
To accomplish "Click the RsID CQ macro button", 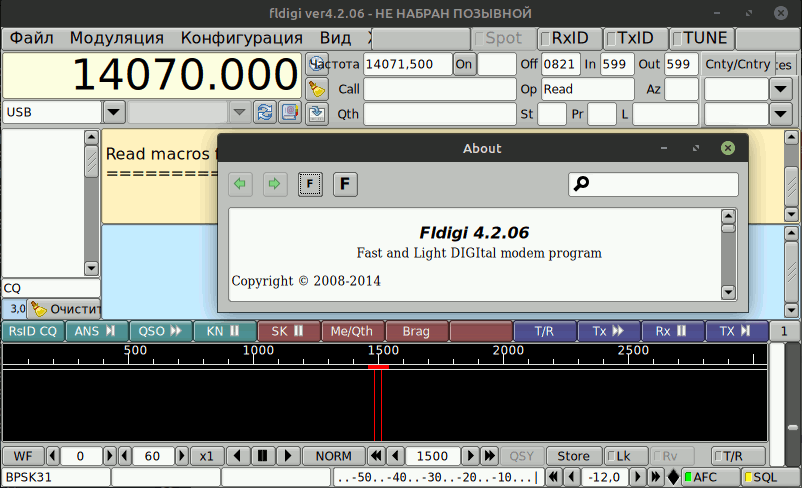I will 33,331.
